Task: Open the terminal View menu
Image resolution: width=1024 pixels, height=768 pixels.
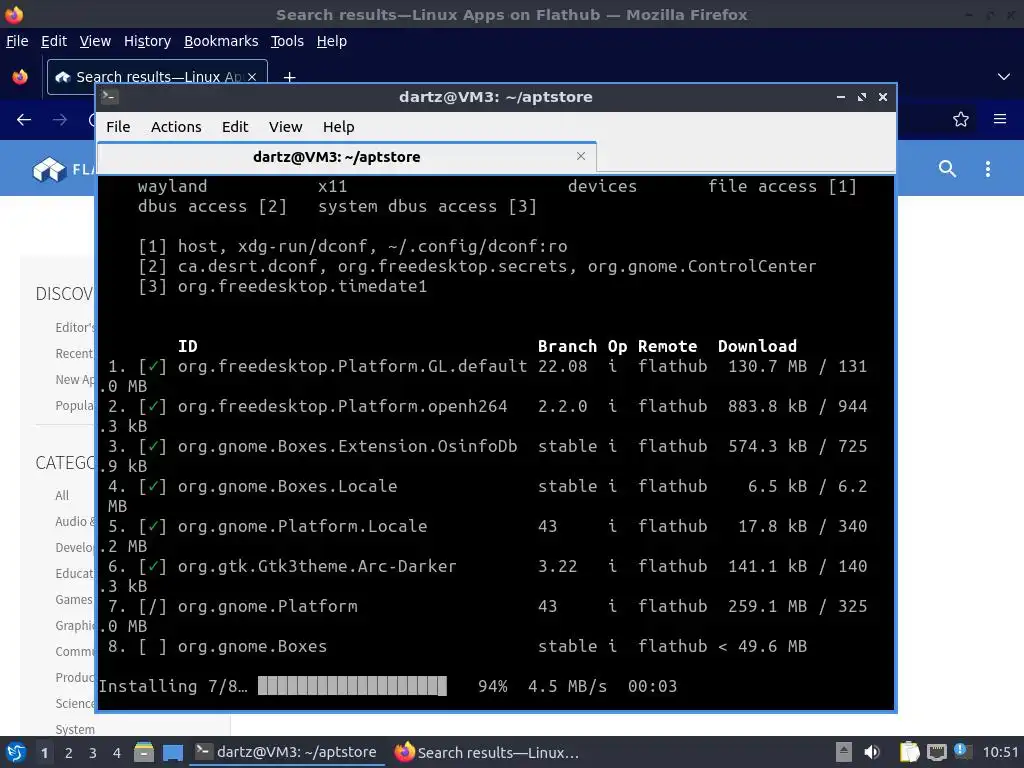Action: point(285,127)
